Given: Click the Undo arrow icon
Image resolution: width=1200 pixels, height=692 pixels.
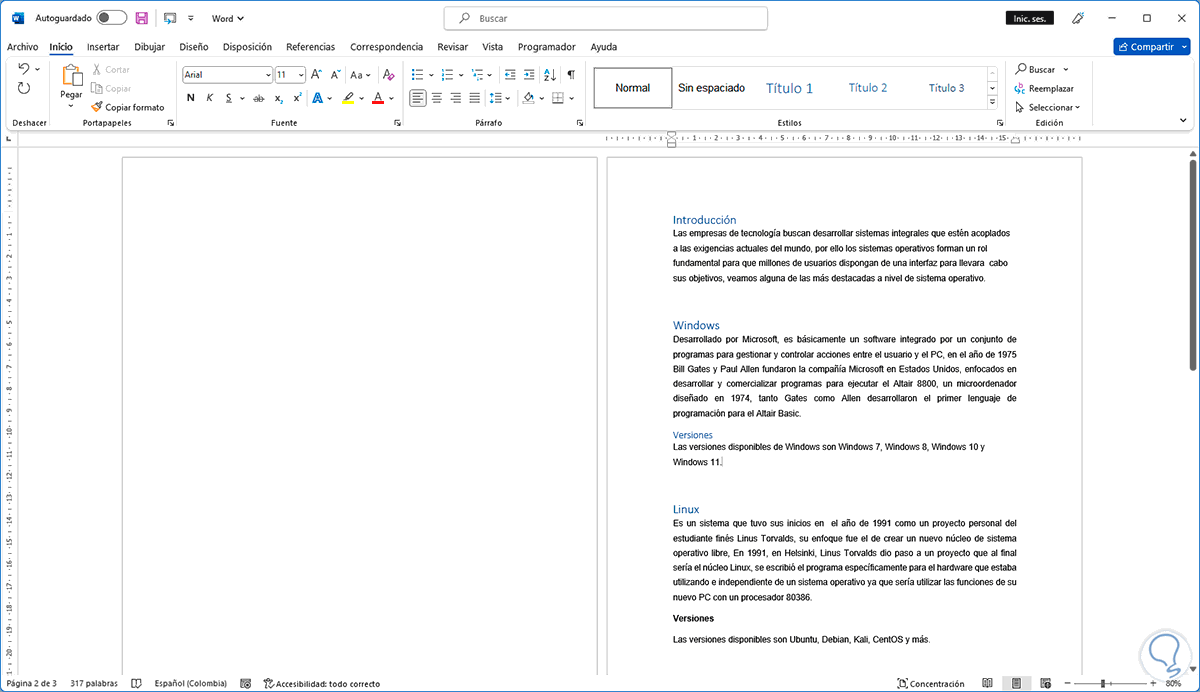Looking at the screenshot, I should click(x=24, y=69).
